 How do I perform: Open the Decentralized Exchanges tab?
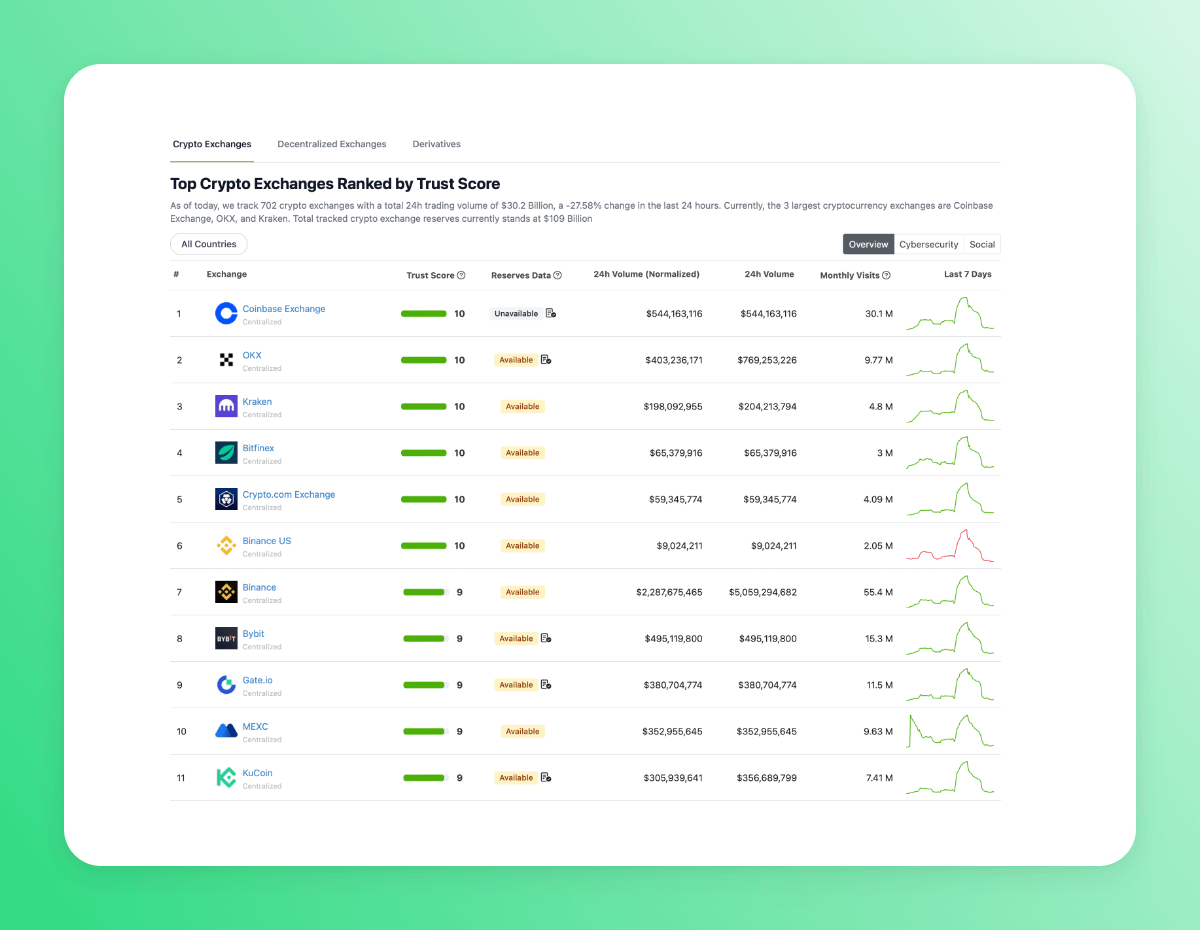click(x=332, y=144)
